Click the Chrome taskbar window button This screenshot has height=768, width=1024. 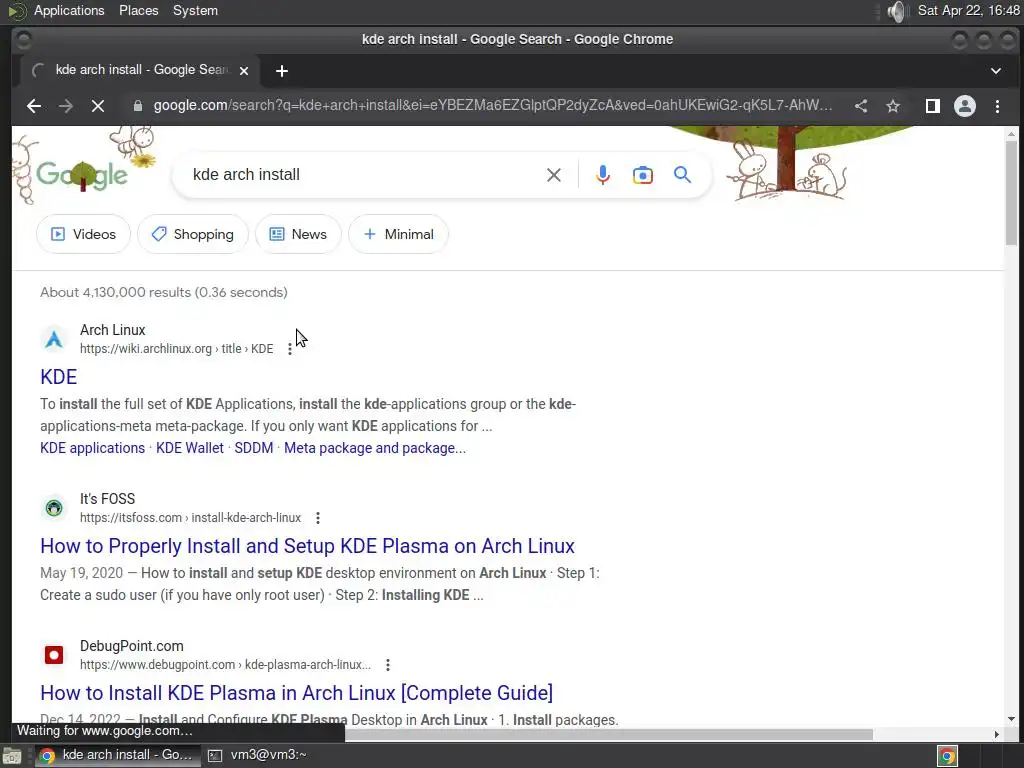116,756
